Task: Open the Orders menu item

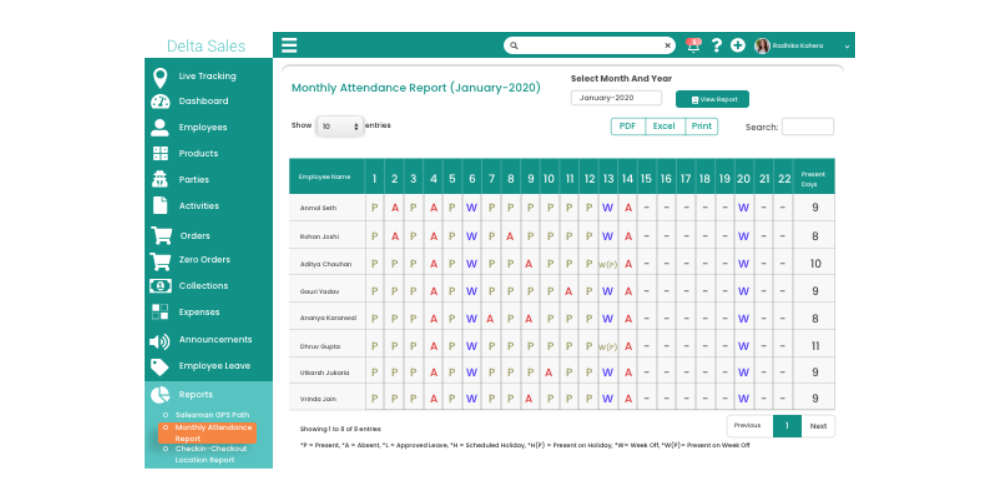Action: click(195, 236)
